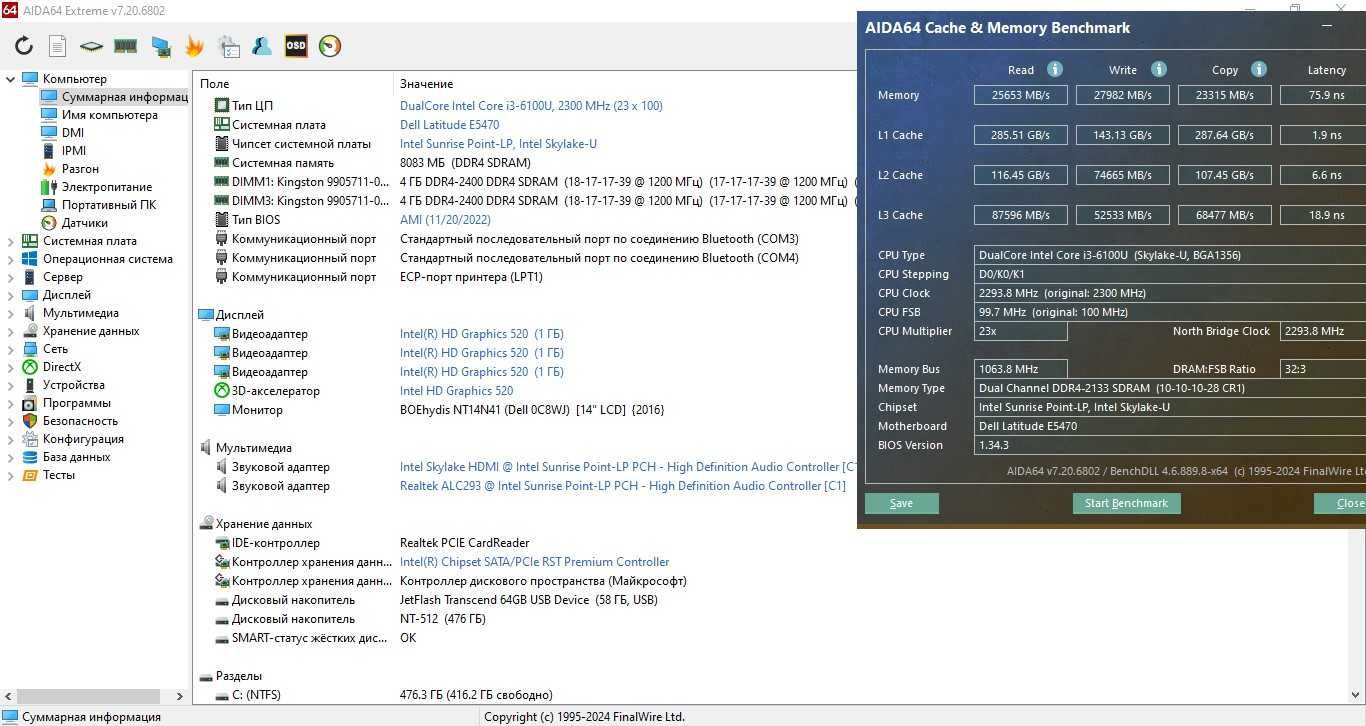Open the GPGPU benchmark toolbar icon

(x=160, y=46)
